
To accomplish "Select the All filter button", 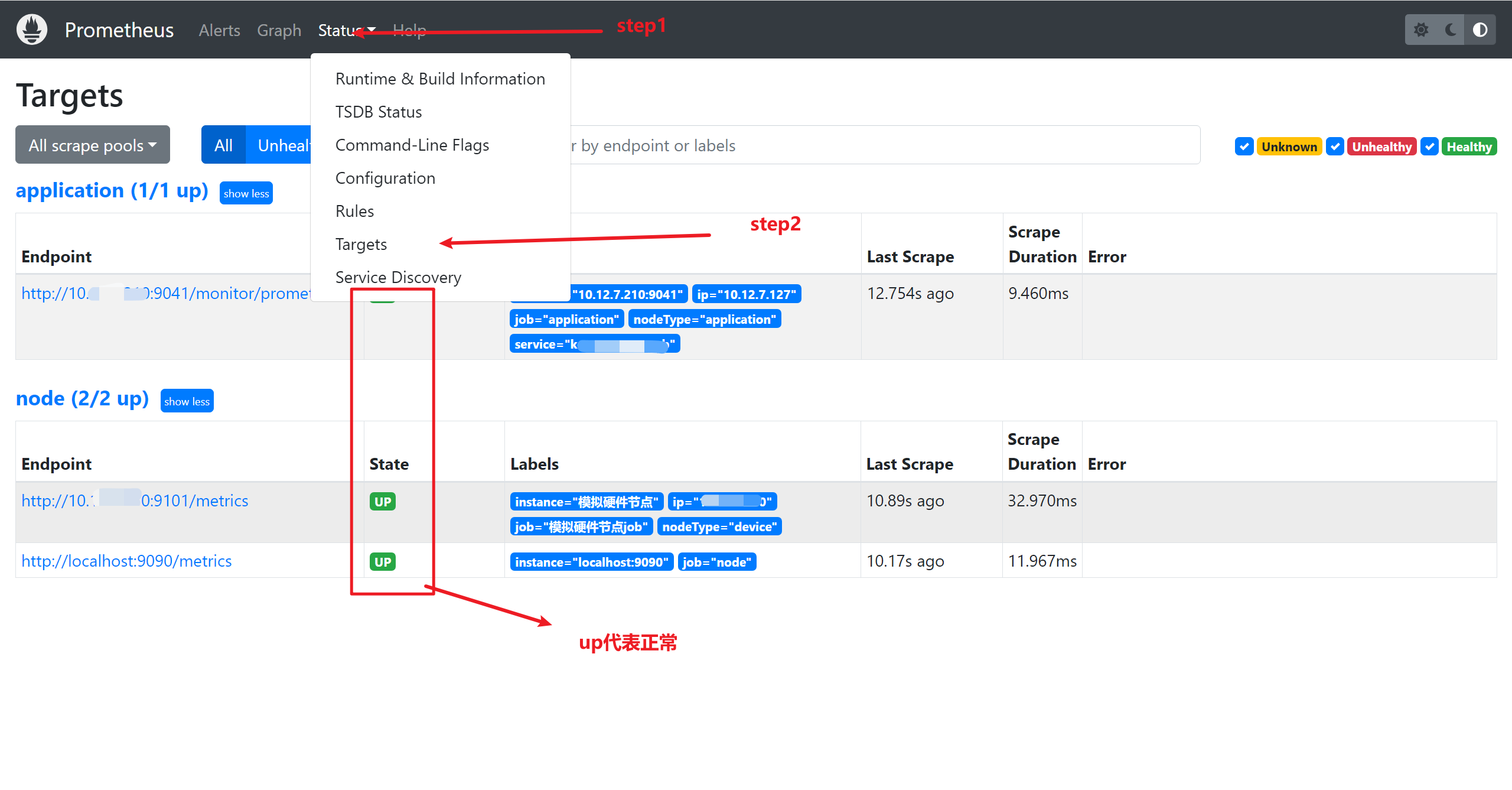I will click(x=223, y=145).
